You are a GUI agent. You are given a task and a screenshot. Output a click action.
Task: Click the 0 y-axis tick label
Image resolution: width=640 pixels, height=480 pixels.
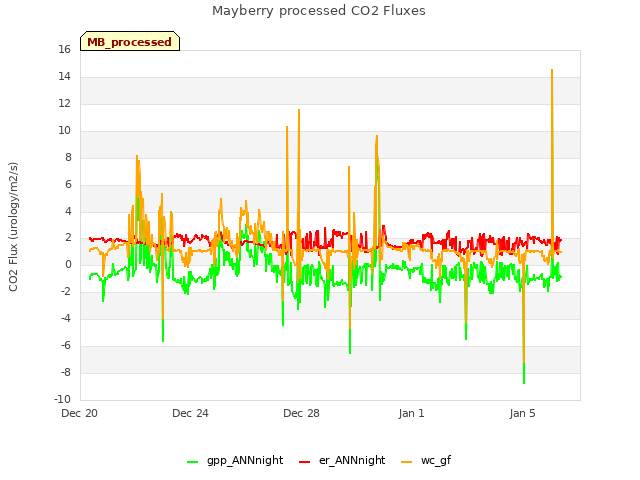click(x=68, y=265)
